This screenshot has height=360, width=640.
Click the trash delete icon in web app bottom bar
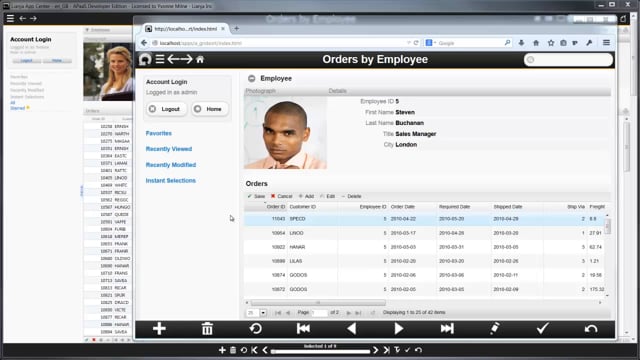tap(207, 329)
